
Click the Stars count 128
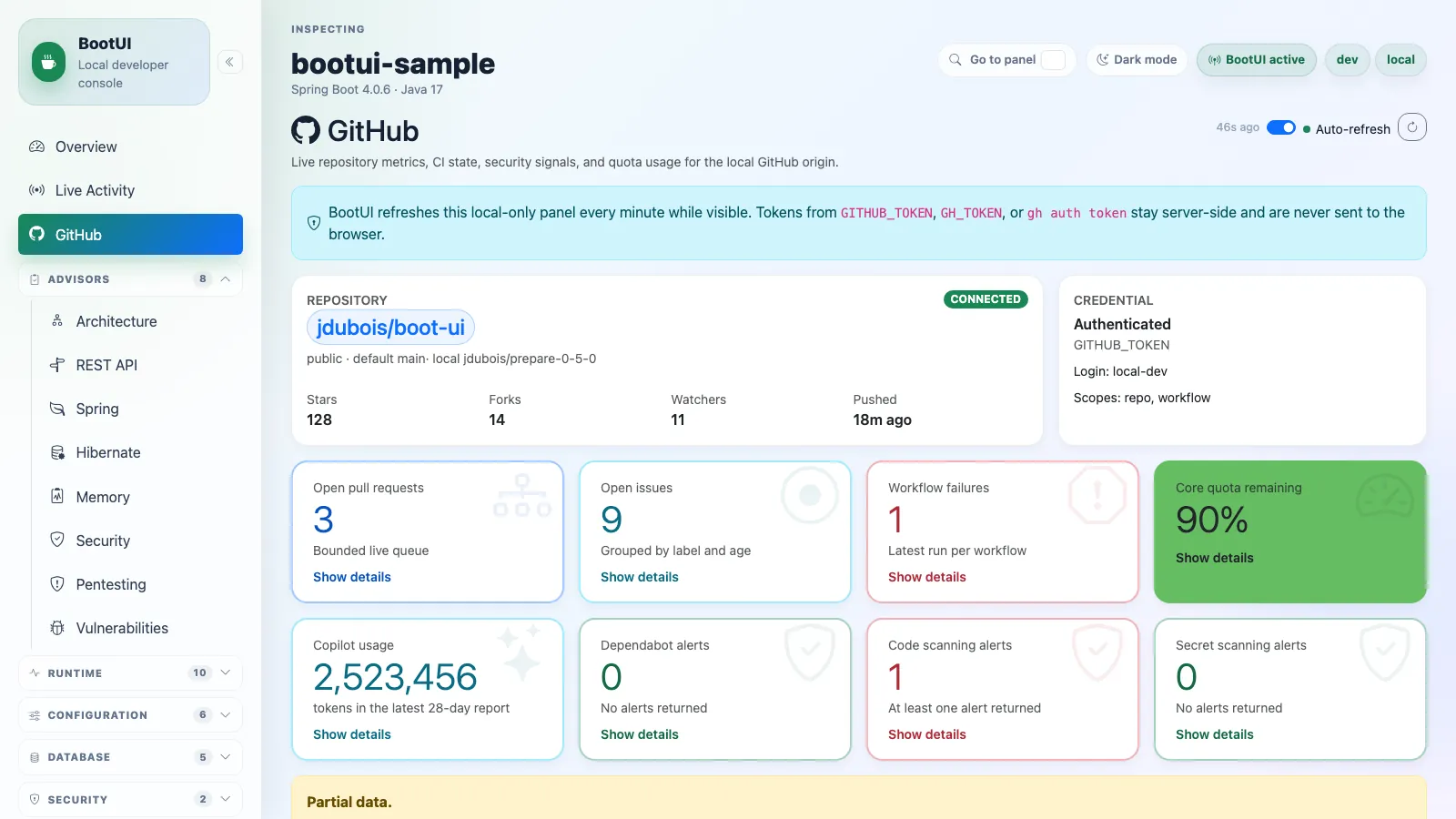(319, 420)
